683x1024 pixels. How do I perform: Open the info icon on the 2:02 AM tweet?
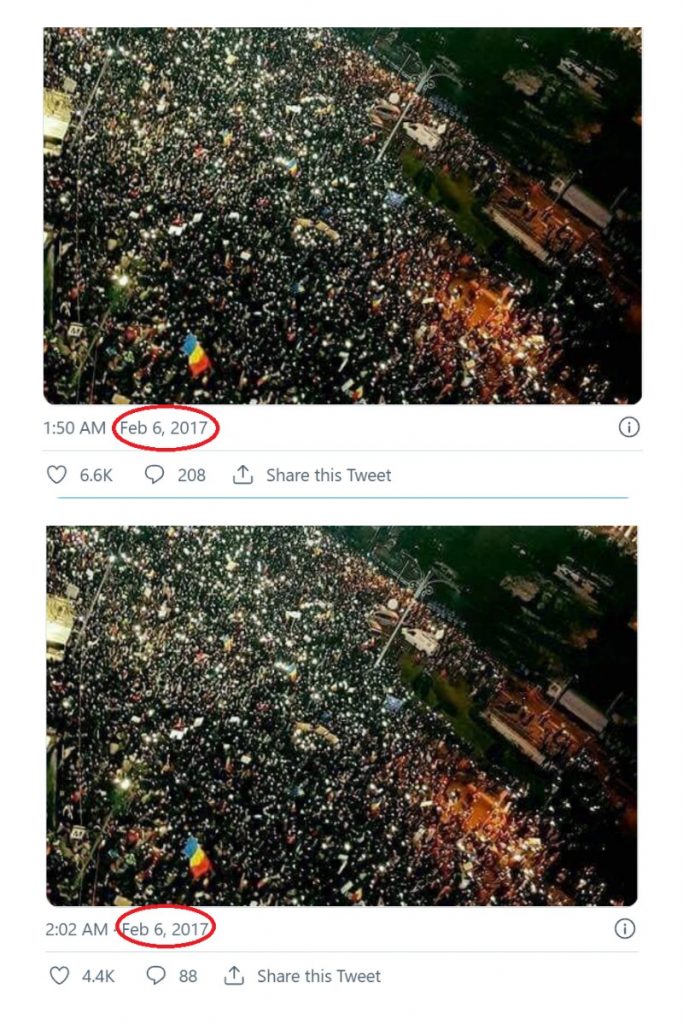625,929
